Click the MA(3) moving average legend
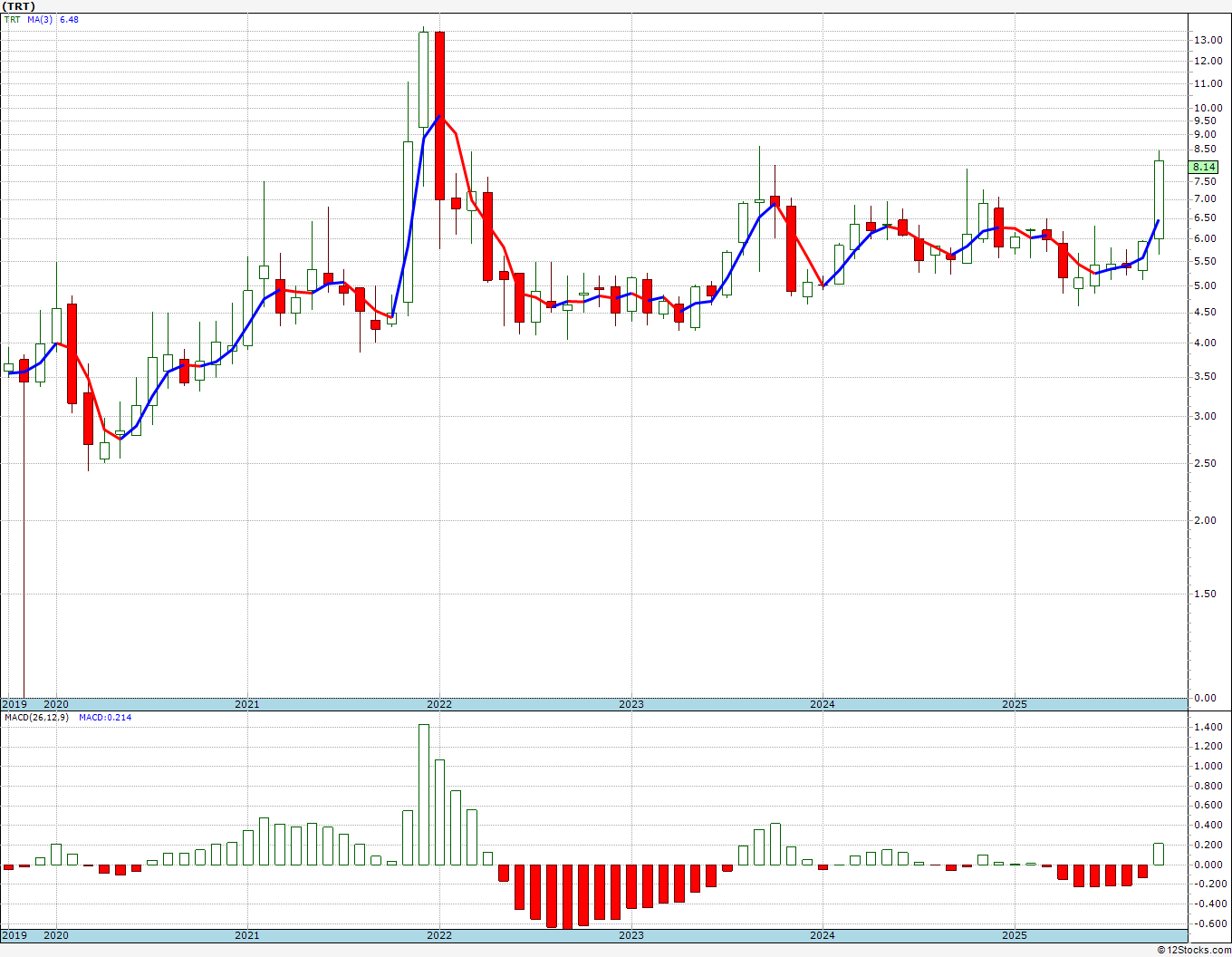This screenshot has width=1232, height=957. (x=40, y=19)
